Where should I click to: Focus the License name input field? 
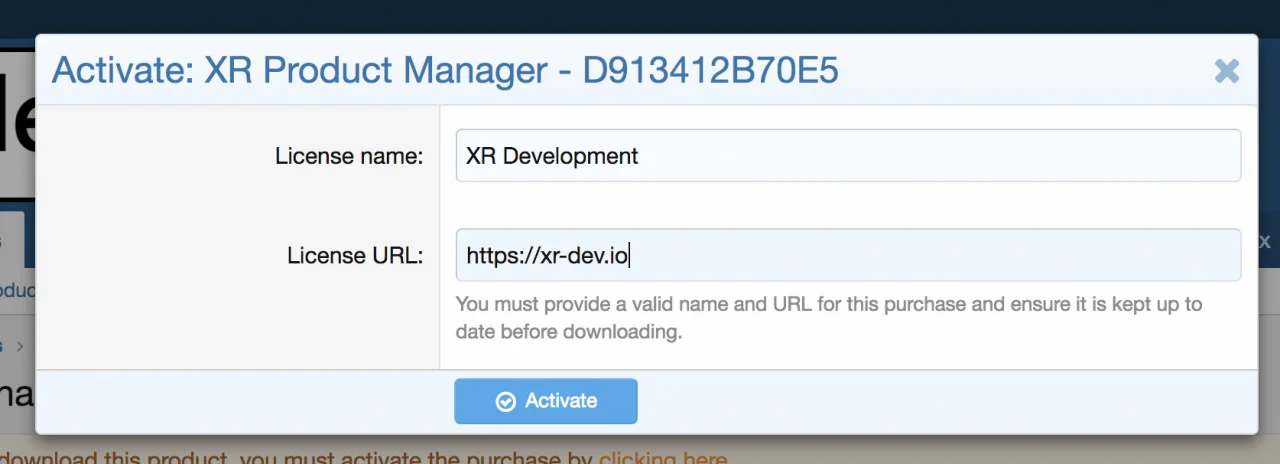coord(847,156)
